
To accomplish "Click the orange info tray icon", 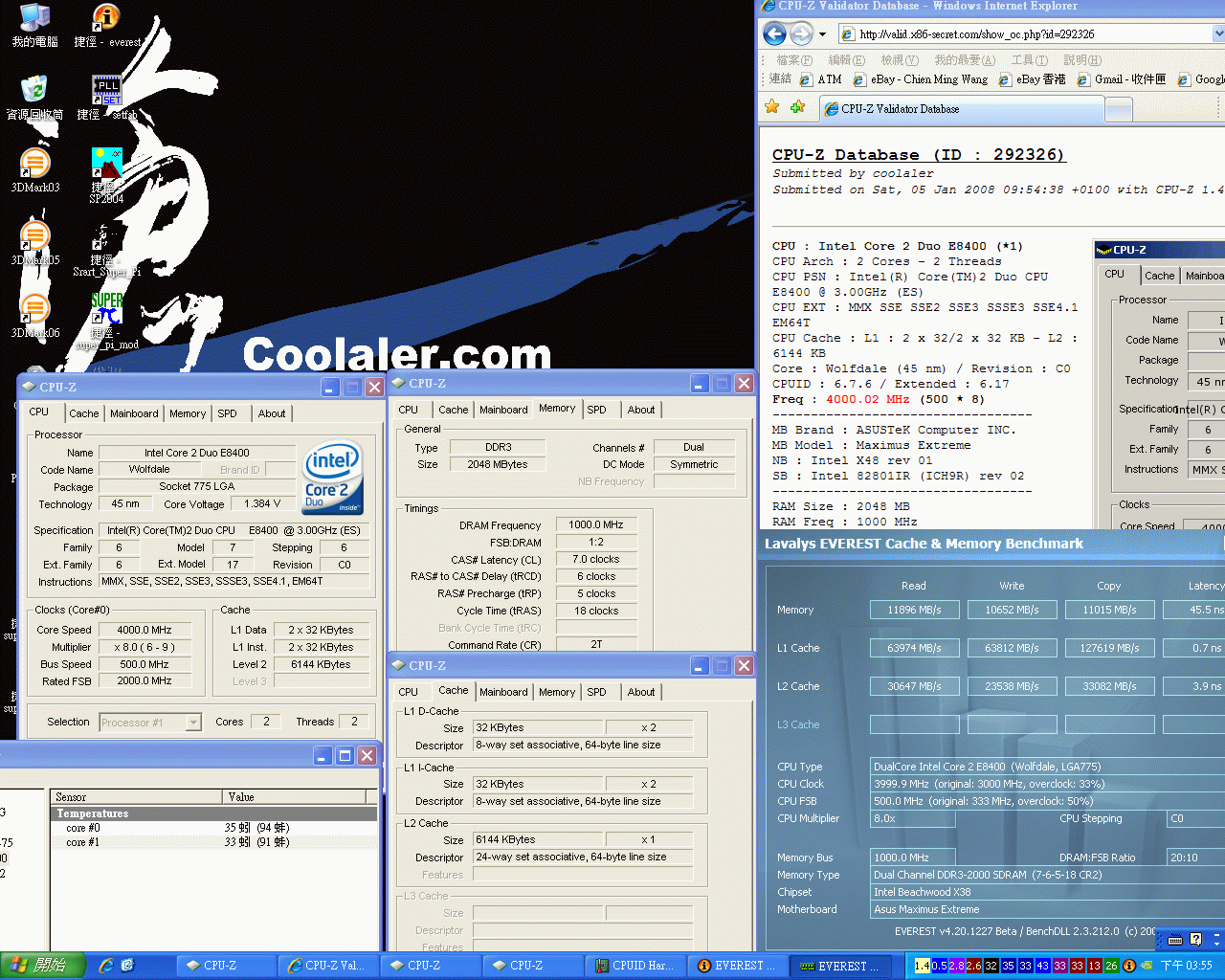I will tap(1129, 966).
